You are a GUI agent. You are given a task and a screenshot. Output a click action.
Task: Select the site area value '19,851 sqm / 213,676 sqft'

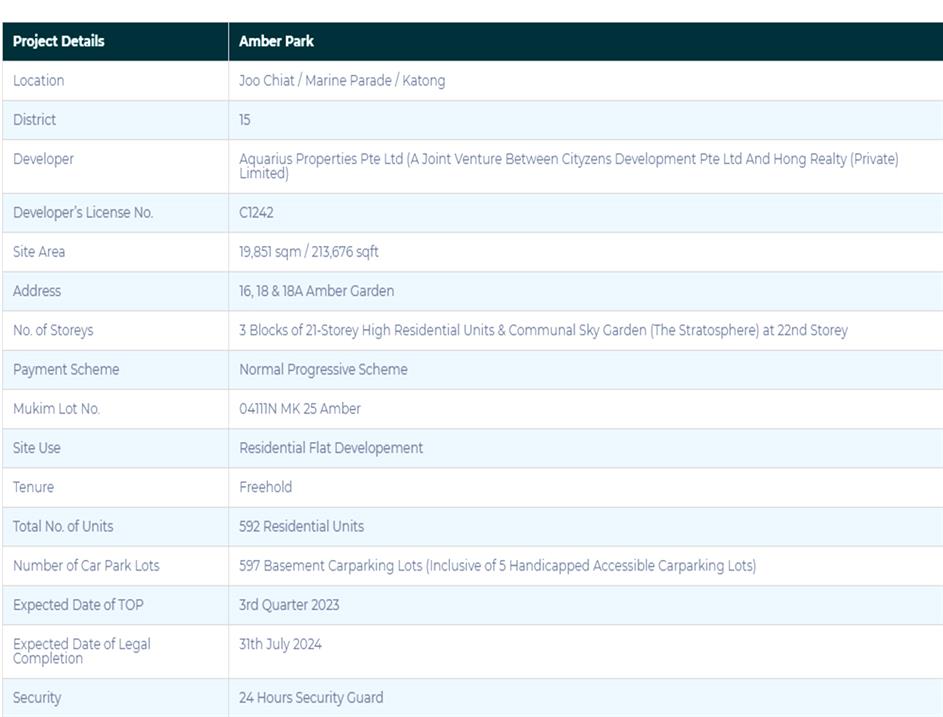tap(309, 252)
